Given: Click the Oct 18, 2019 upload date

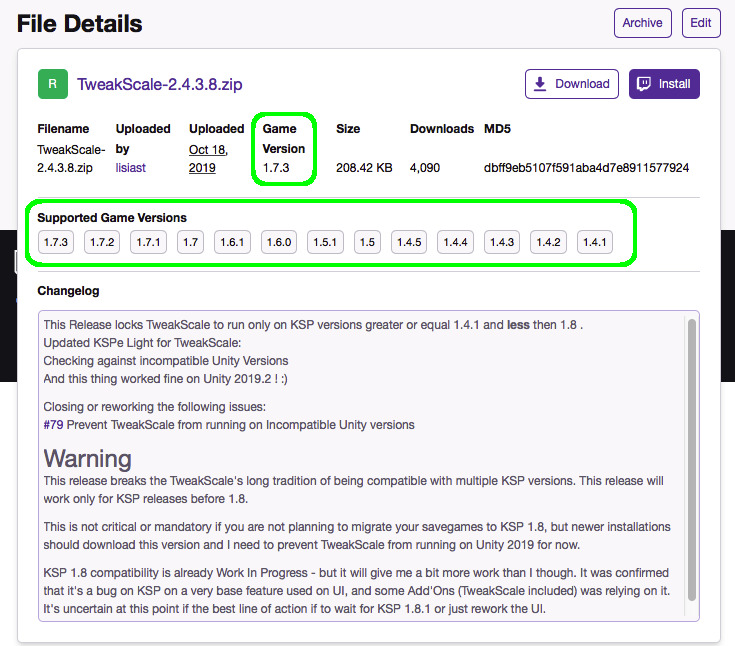Looking at the screenshot, I should [x=208, y=158].
